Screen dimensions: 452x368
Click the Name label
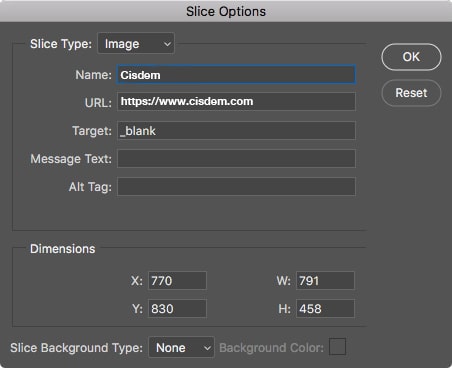click(93, 75)
